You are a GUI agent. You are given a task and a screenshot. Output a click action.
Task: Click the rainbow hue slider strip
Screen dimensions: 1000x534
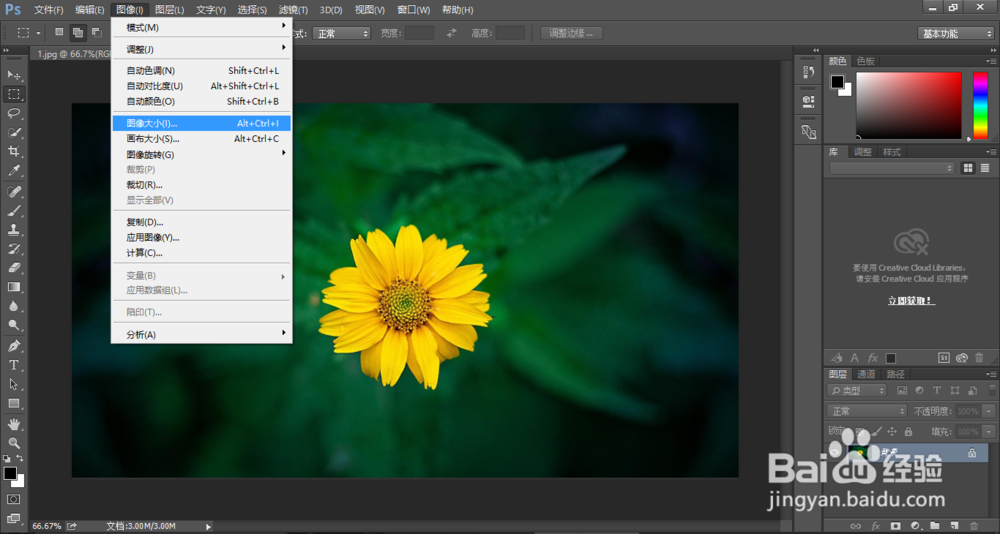[980, 105]
